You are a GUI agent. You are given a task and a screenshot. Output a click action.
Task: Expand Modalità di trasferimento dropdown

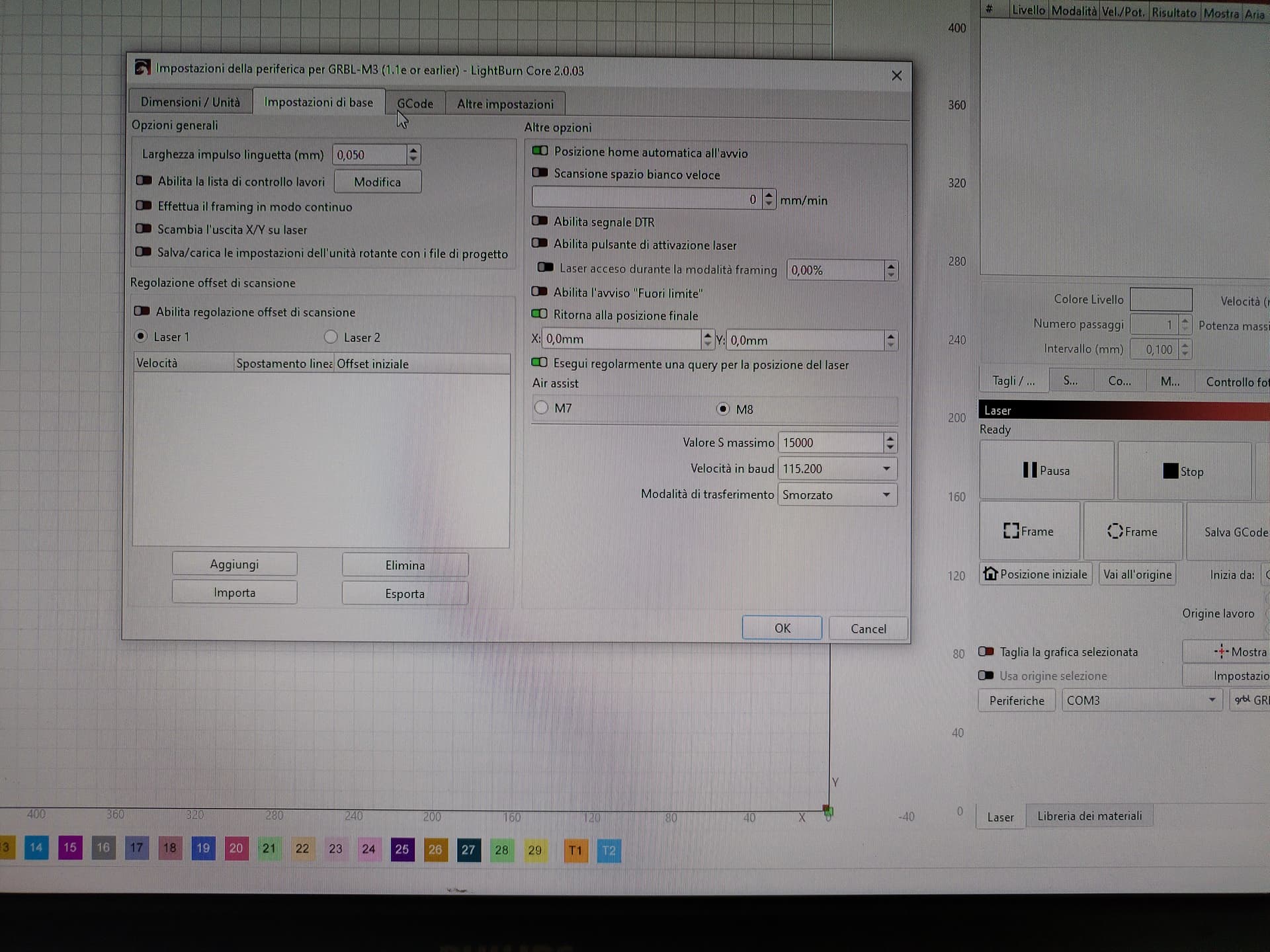[837, 495]
